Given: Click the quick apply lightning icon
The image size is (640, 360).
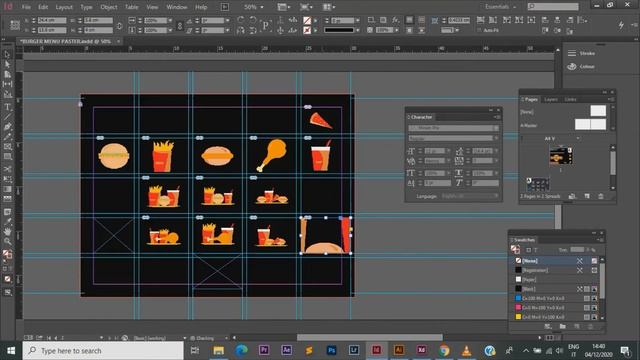Looking at the screenshot, I should (621, 25).
